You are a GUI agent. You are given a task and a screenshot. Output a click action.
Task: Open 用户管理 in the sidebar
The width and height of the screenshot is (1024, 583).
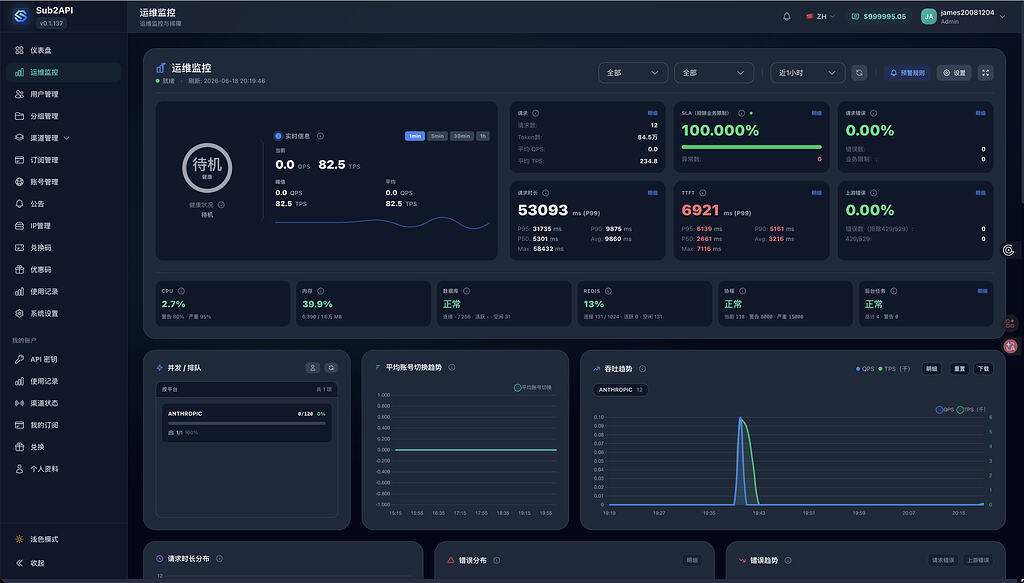[x=63, y=94]
